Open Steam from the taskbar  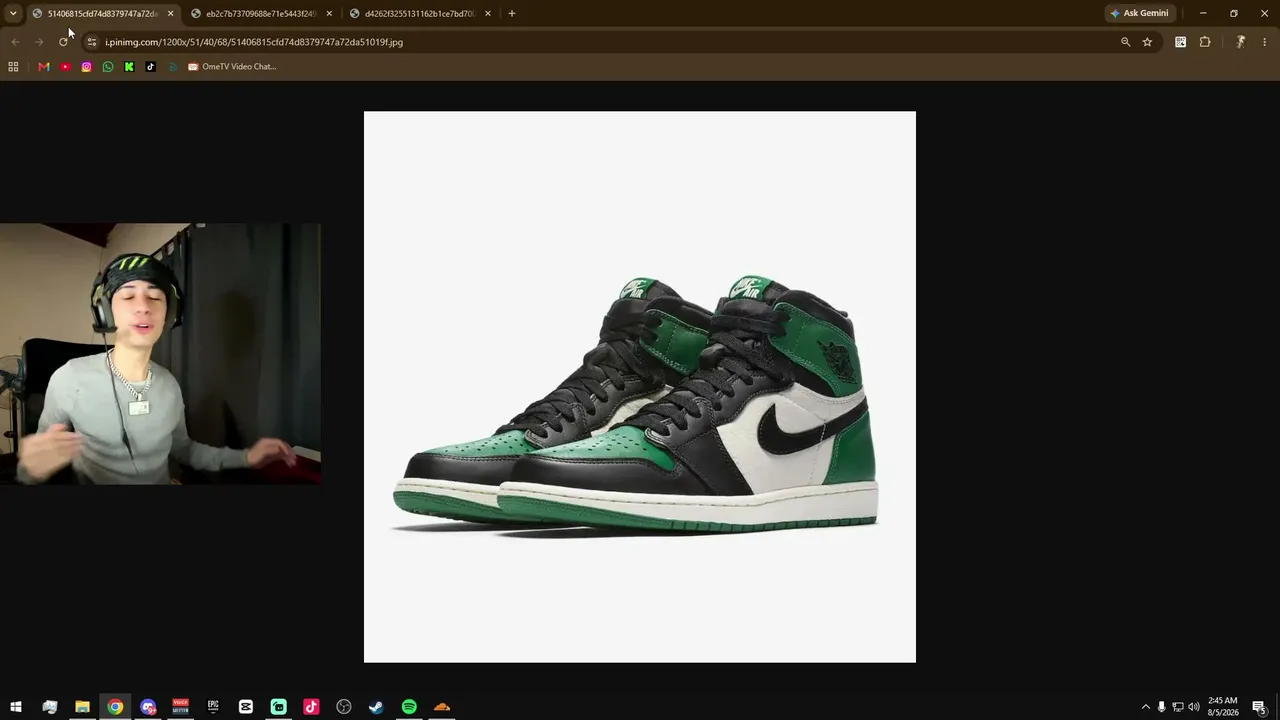click(x=376, y=707)
